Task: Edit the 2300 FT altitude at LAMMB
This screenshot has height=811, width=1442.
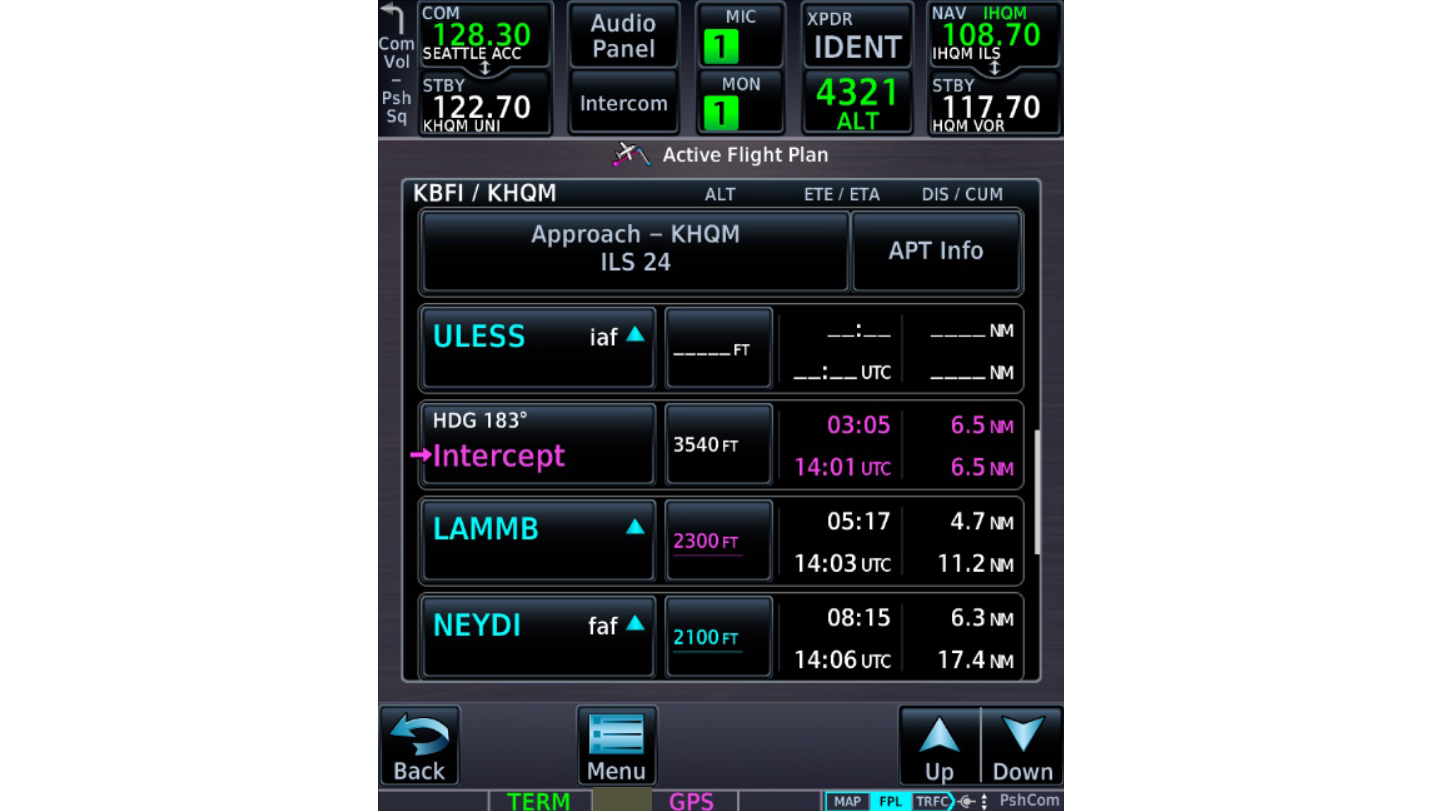Action: pos(717,540)
